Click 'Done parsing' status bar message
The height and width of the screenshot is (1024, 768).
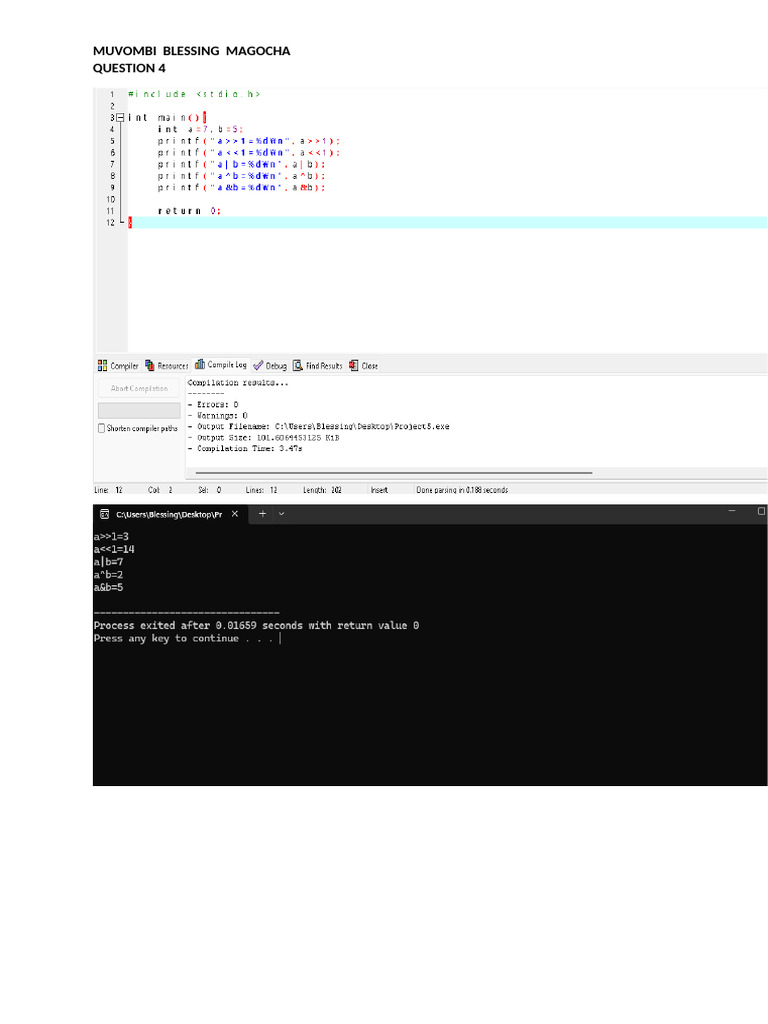462,490
